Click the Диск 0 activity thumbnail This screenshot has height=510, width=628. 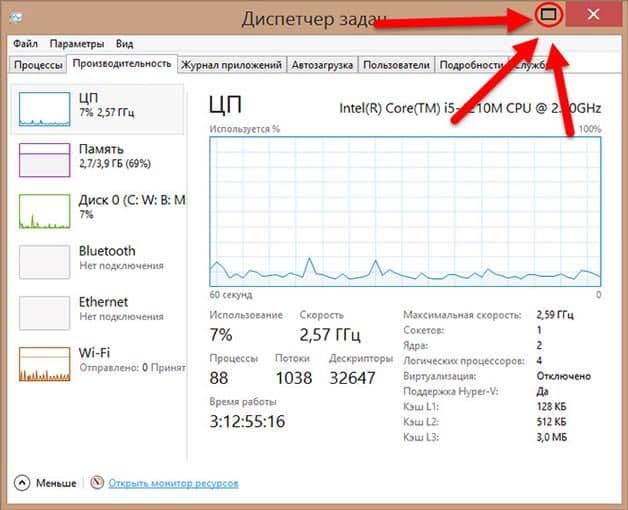(x=44, y=211)
